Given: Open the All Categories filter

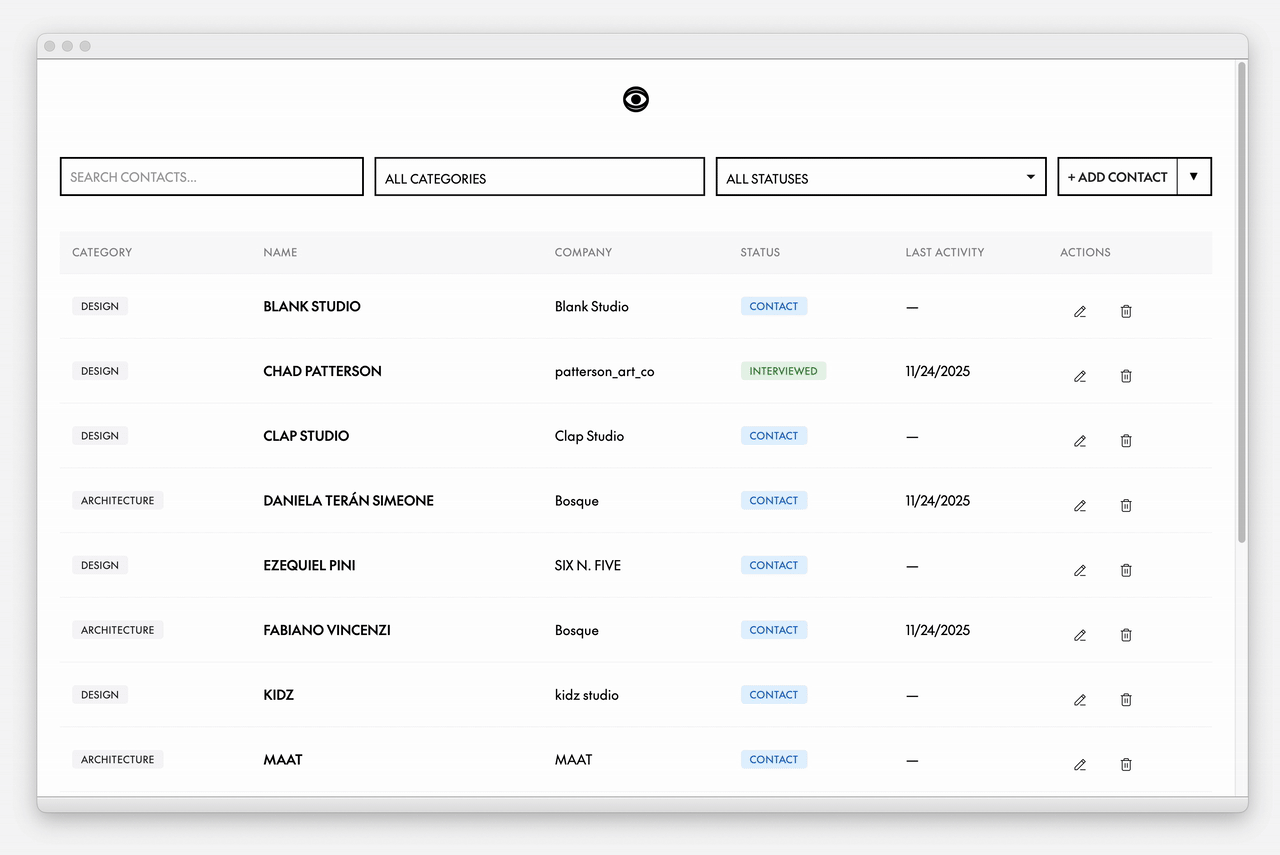Looking at the screenshot, I should (539, 177).
